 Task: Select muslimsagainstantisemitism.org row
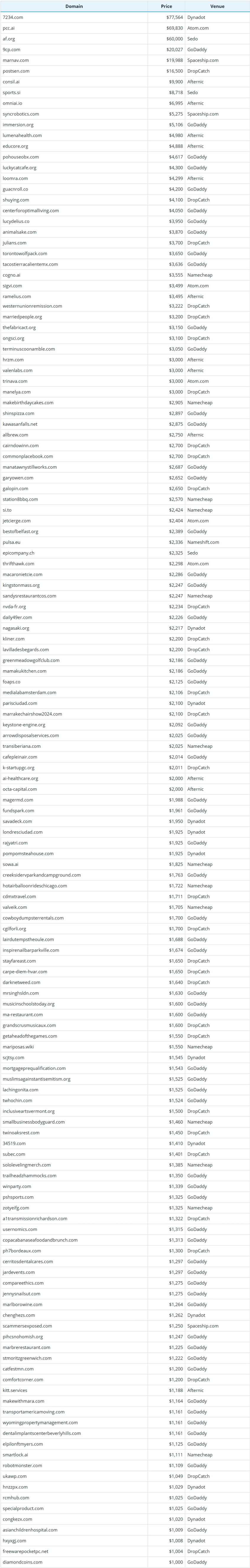pos(125,1079)
